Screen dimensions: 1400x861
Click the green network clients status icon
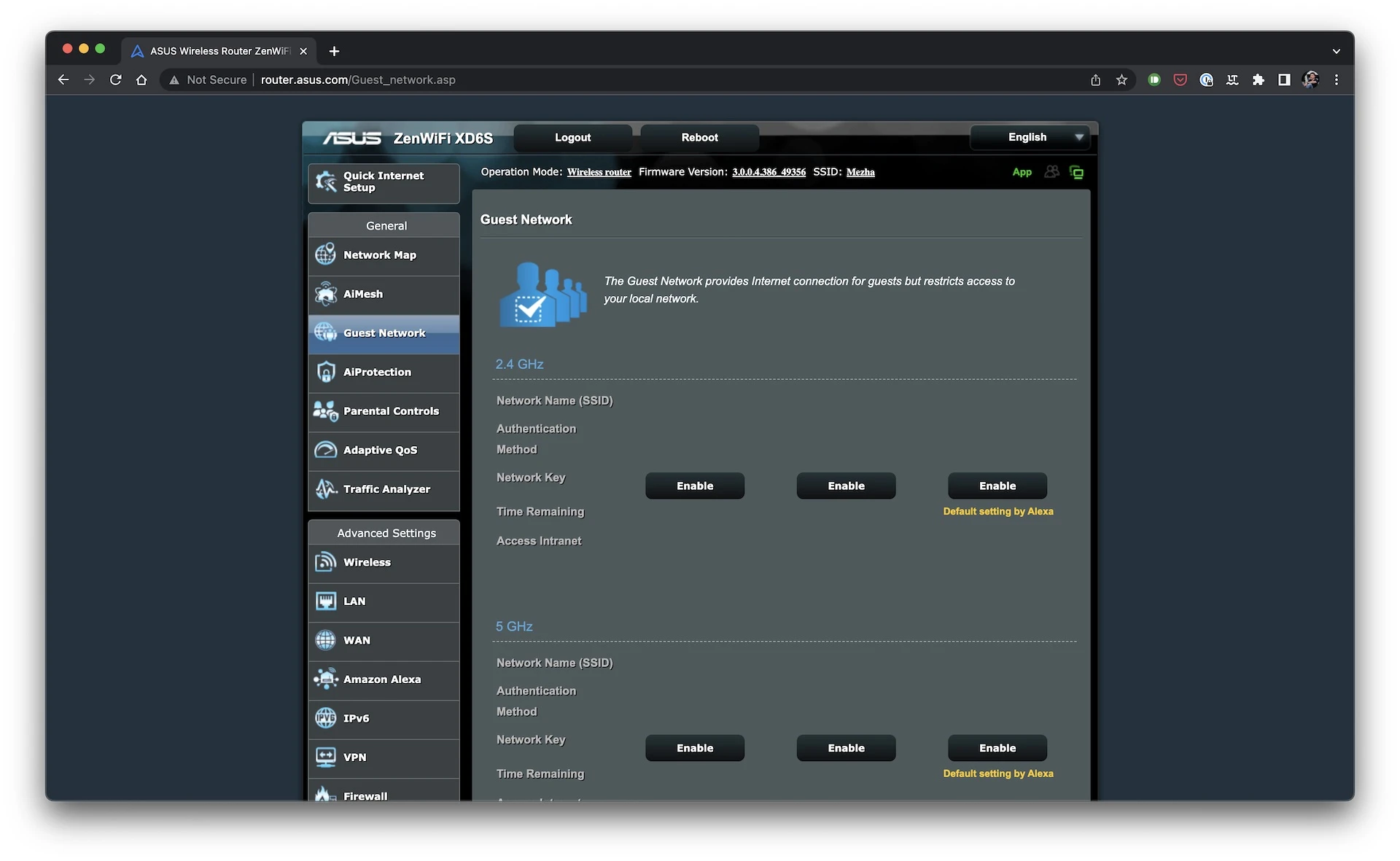(1076, 172)
